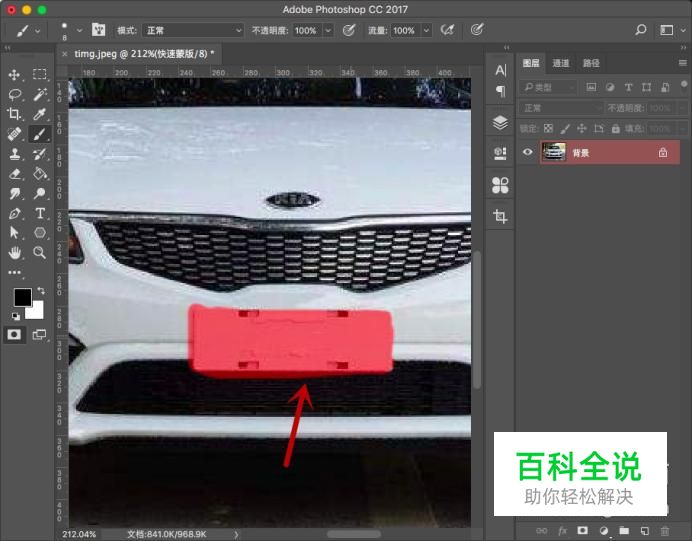Enable airbrush-style build-up

(448, 30)
